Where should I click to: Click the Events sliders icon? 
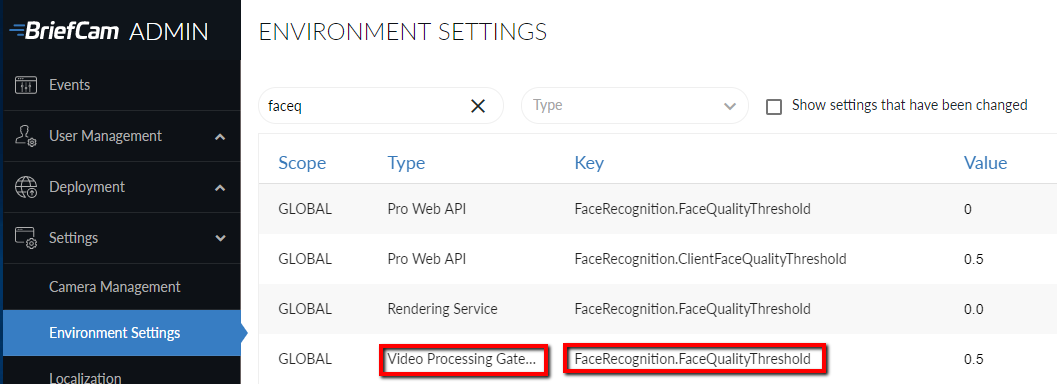click(26, 86)
